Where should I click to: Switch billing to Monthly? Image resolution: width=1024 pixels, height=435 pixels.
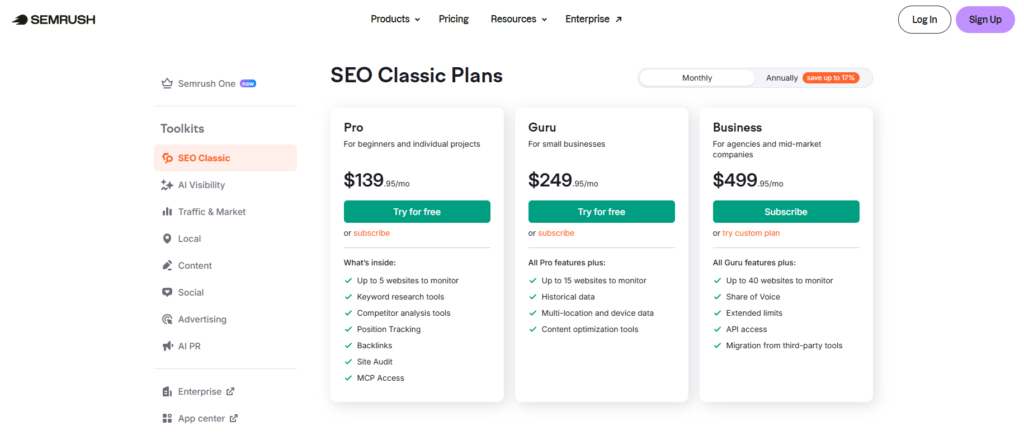[x=697, y=78]
